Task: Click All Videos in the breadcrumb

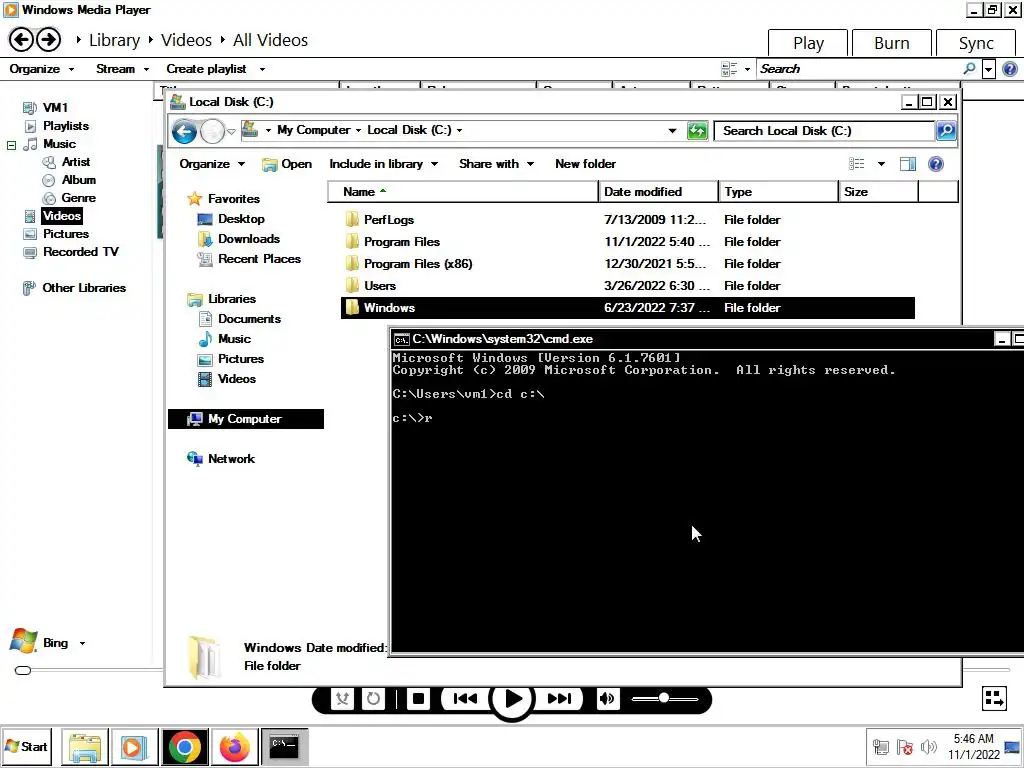Action: [270, 40]
